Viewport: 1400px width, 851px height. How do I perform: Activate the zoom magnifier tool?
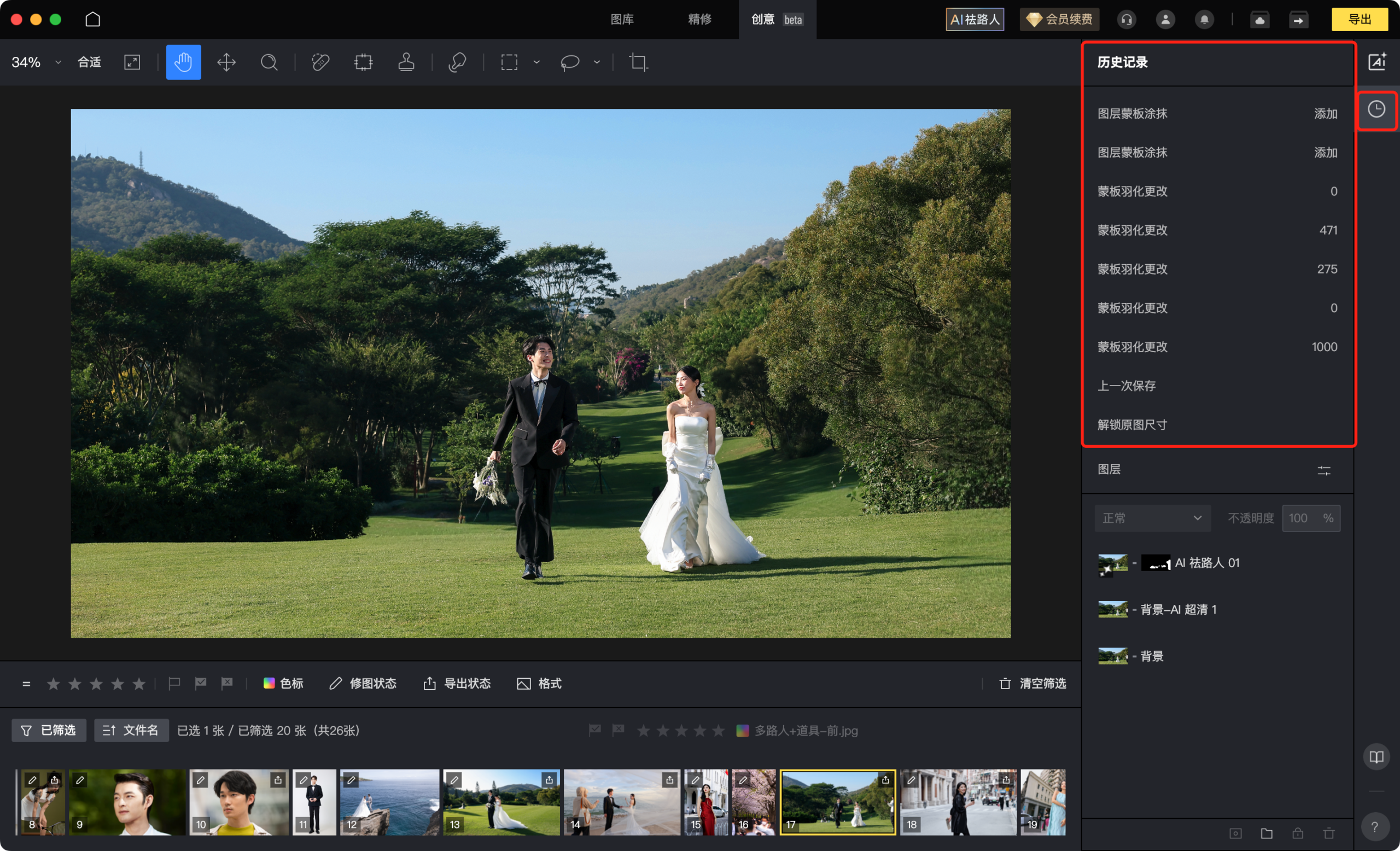[x=269, y=62]
